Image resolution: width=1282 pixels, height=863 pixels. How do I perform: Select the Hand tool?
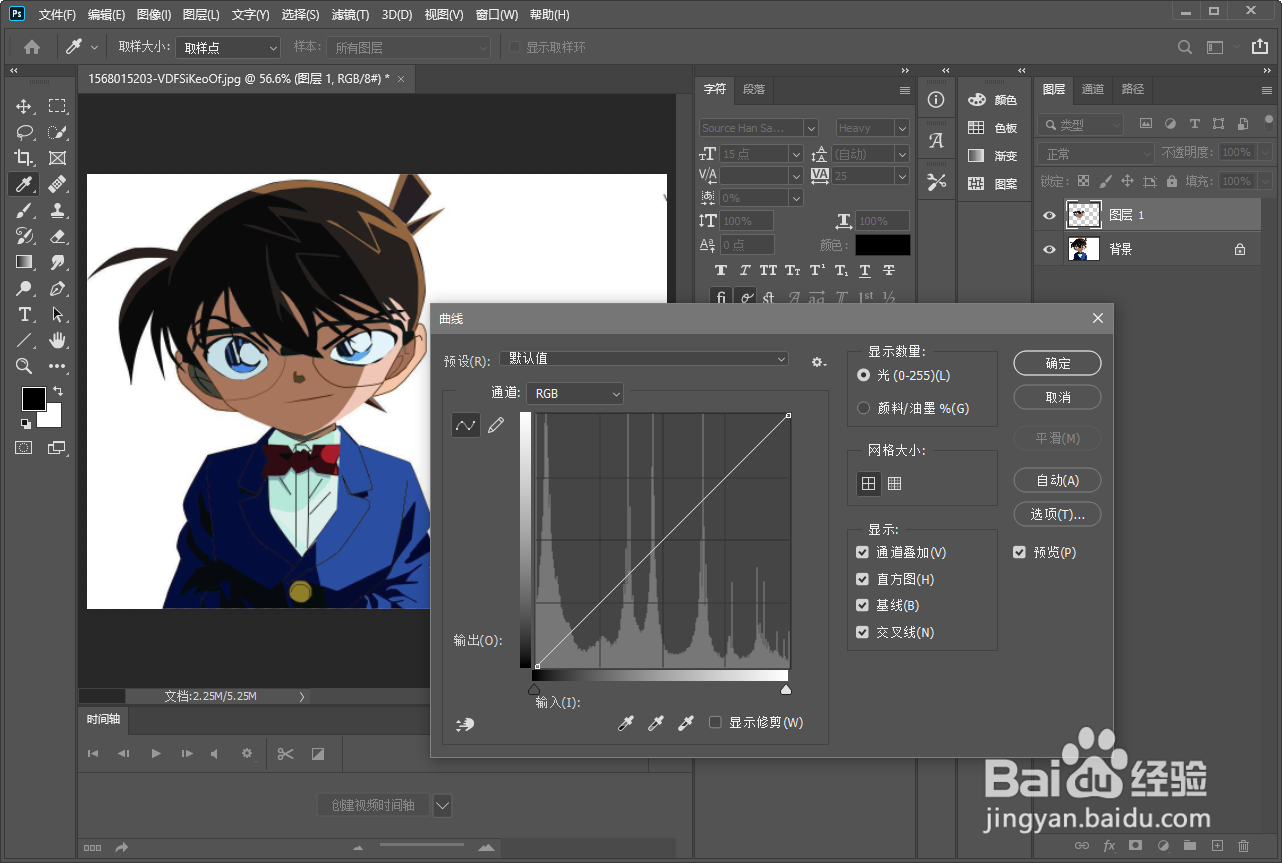pyautogui.click(x=58, y=340)
